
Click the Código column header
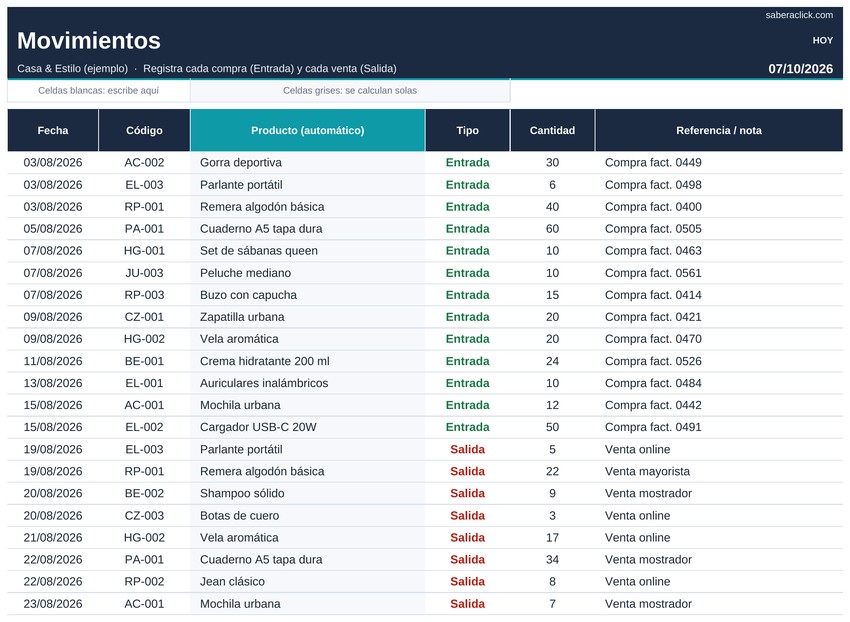click(x=144, y=130)
